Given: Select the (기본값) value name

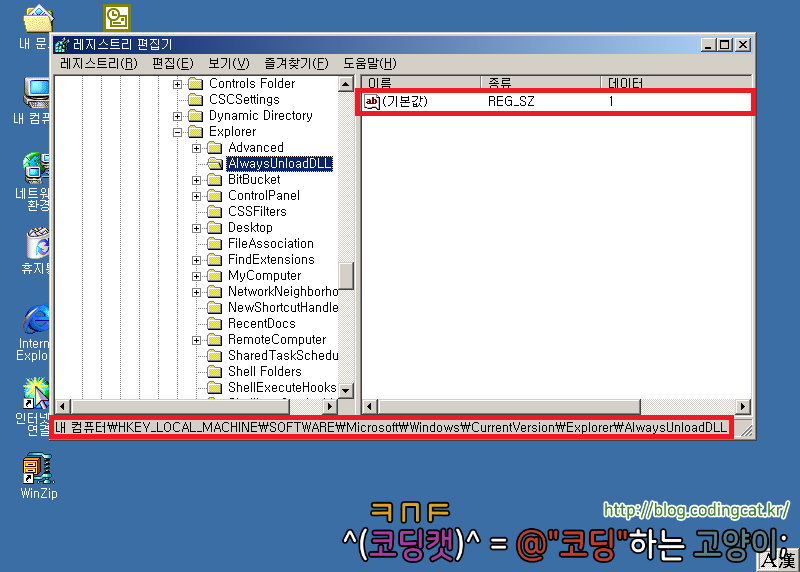Looking at the screenshot, I should 405,102.
